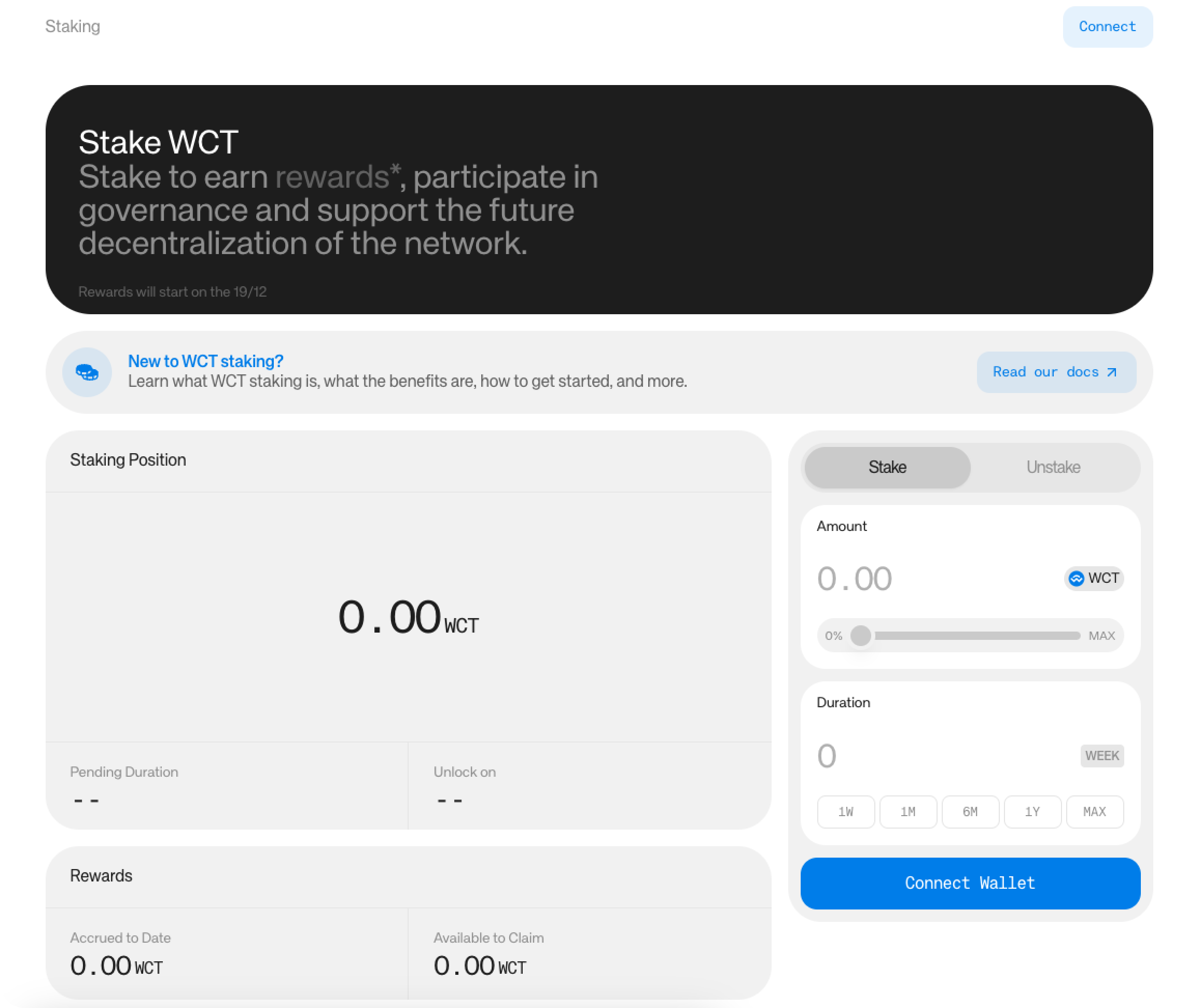Select the 1M duration preset
This screenshot has height=1008, width=1201.
908,812
